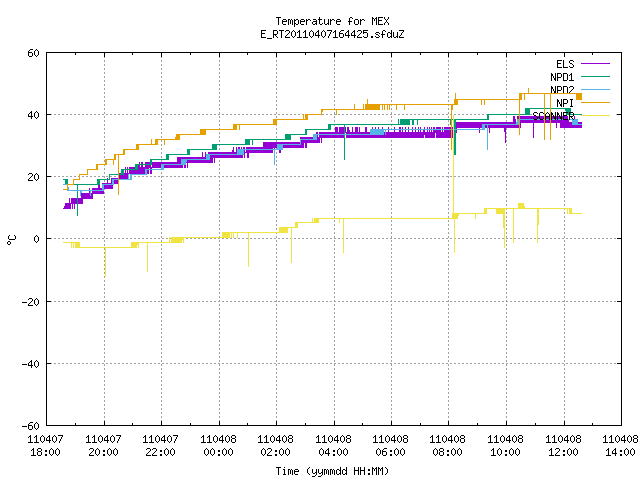
Task: Click the x-axis tick 110408 08:00
Action: coord(448,446)
